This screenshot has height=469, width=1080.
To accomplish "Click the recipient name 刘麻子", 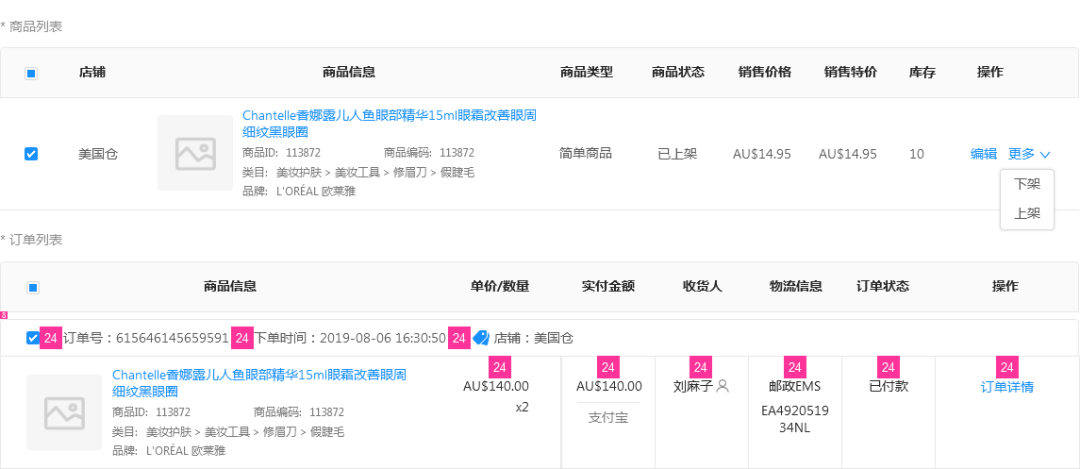I will click(x=692, y=386).
